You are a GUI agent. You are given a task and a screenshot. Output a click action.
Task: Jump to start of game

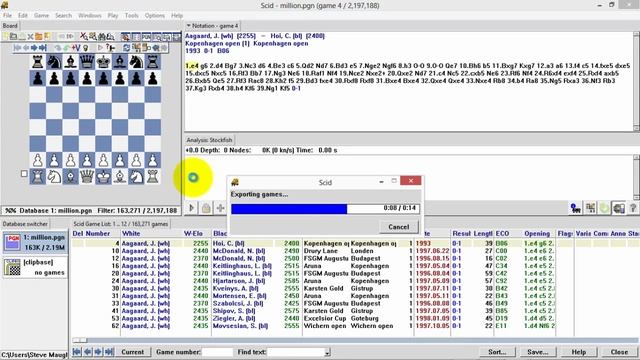pyautogui.click(x=18, y=48)
